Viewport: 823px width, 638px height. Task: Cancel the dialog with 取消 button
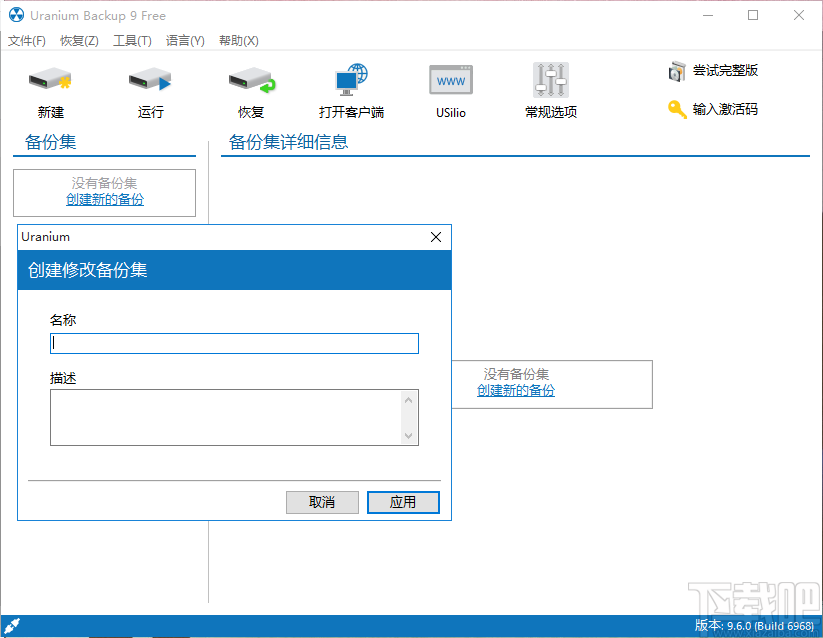pos(322,502)
